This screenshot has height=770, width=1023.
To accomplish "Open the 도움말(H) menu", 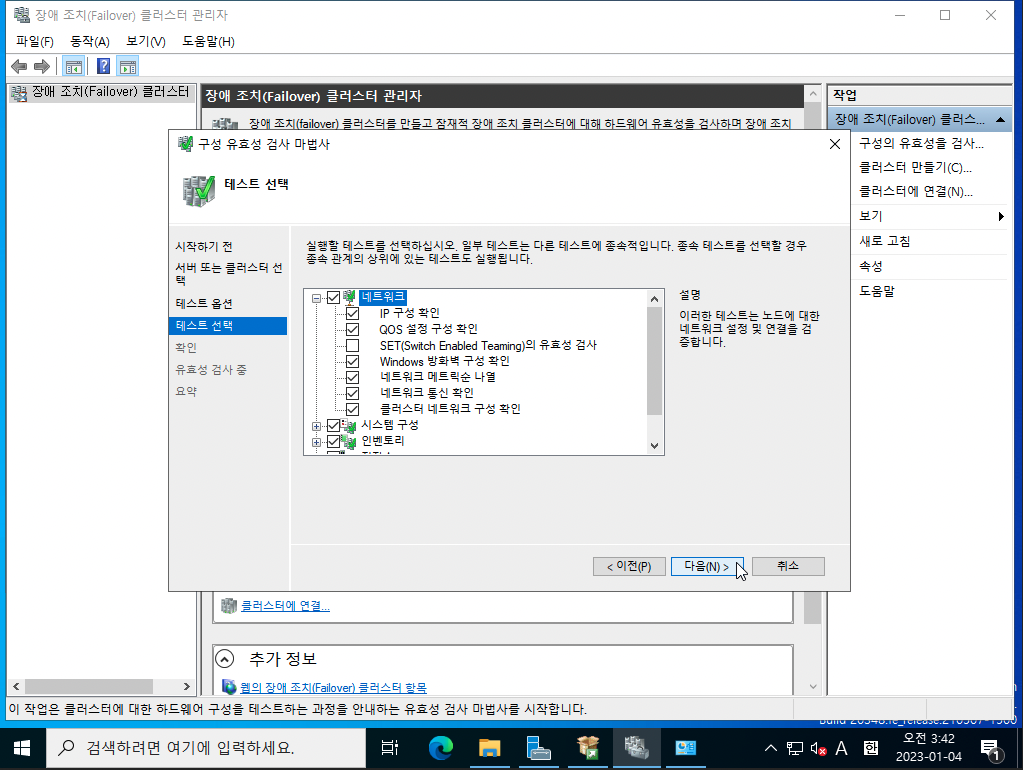I will 208,42.
